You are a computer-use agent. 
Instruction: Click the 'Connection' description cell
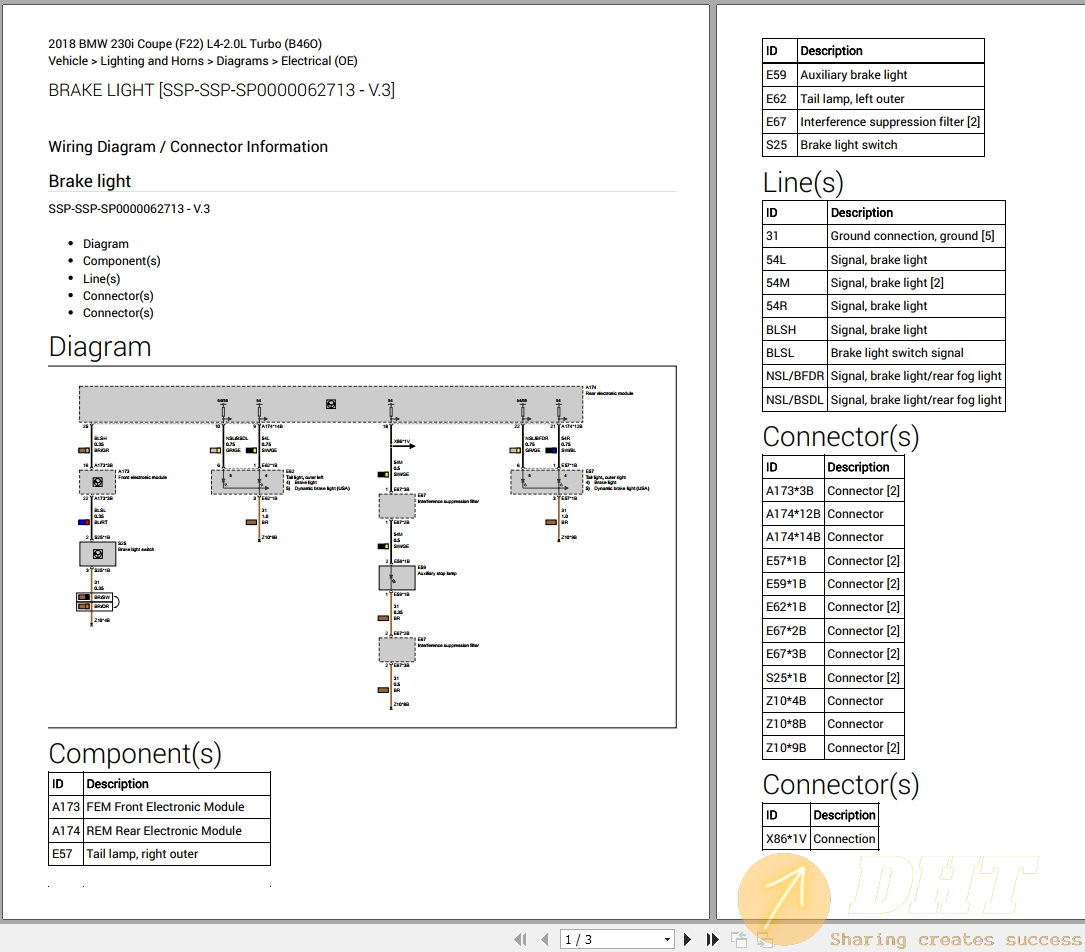[844, 839]
